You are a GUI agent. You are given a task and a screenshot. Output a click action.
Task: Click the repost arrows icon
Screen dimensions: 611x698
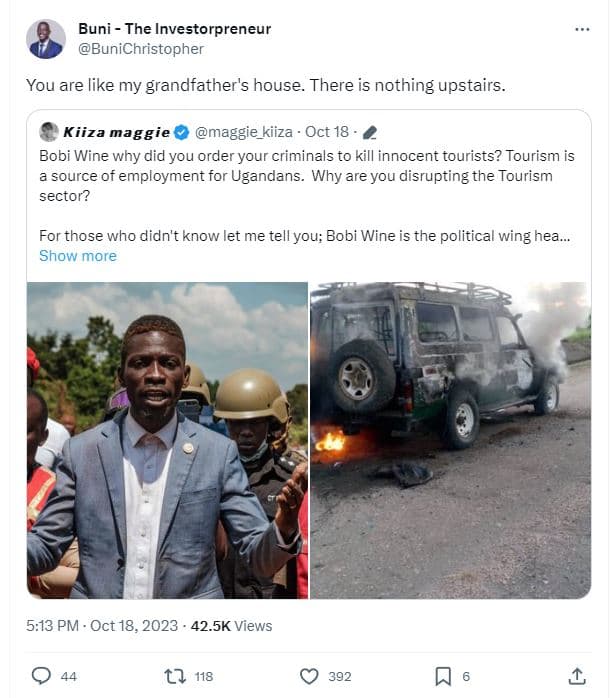click(173, 676)
